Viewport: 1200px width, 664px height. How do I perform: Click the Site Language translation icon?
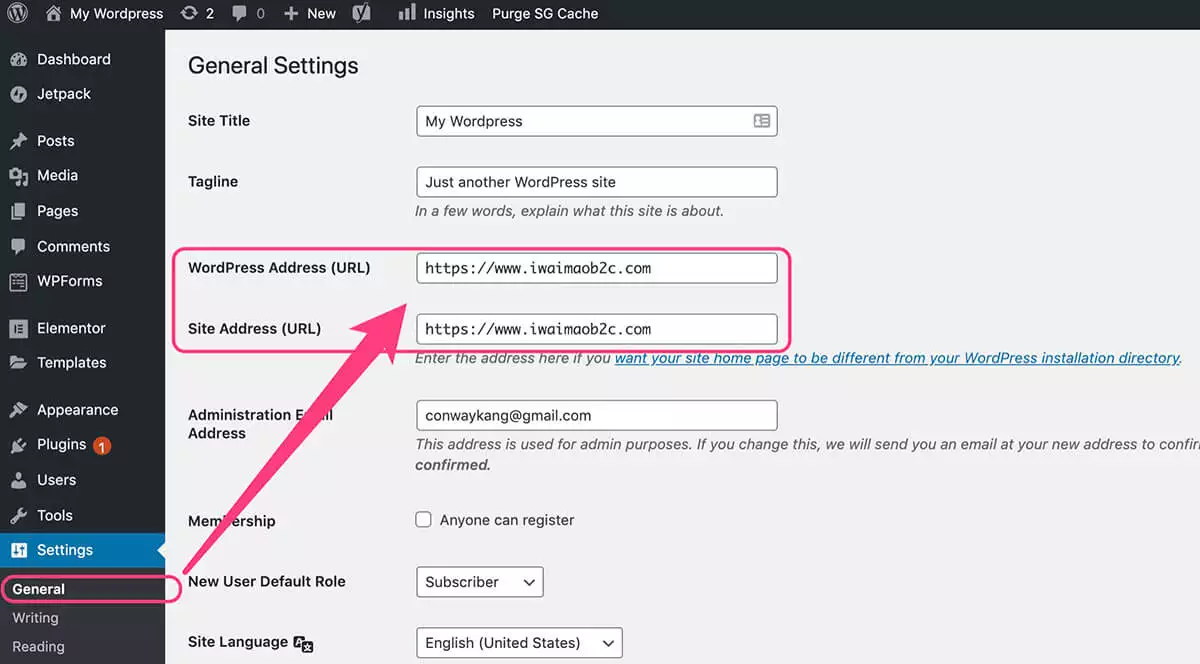tap(303, 643)
